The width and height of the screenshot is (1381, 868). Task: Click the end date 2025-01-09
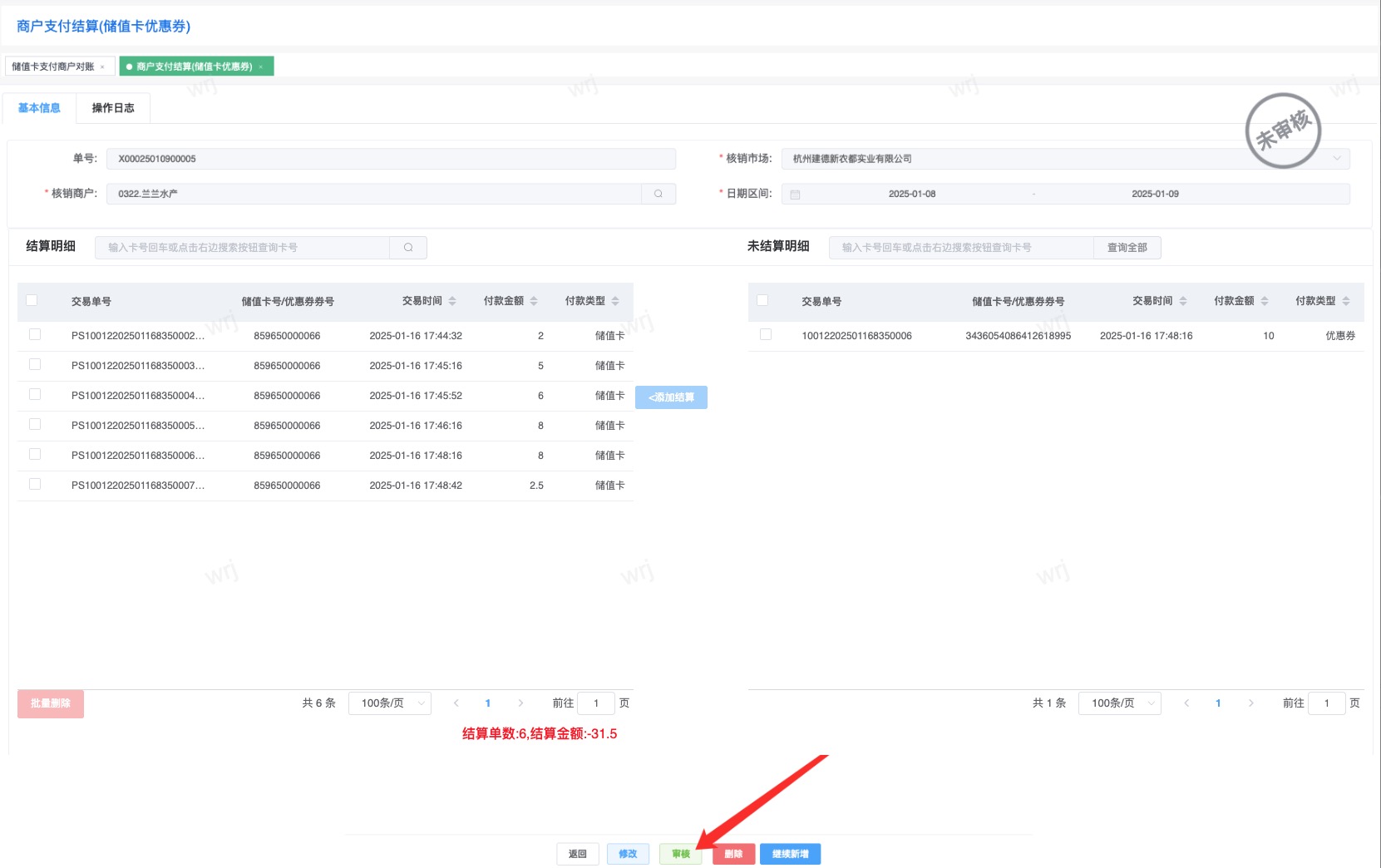[1155, 194]
